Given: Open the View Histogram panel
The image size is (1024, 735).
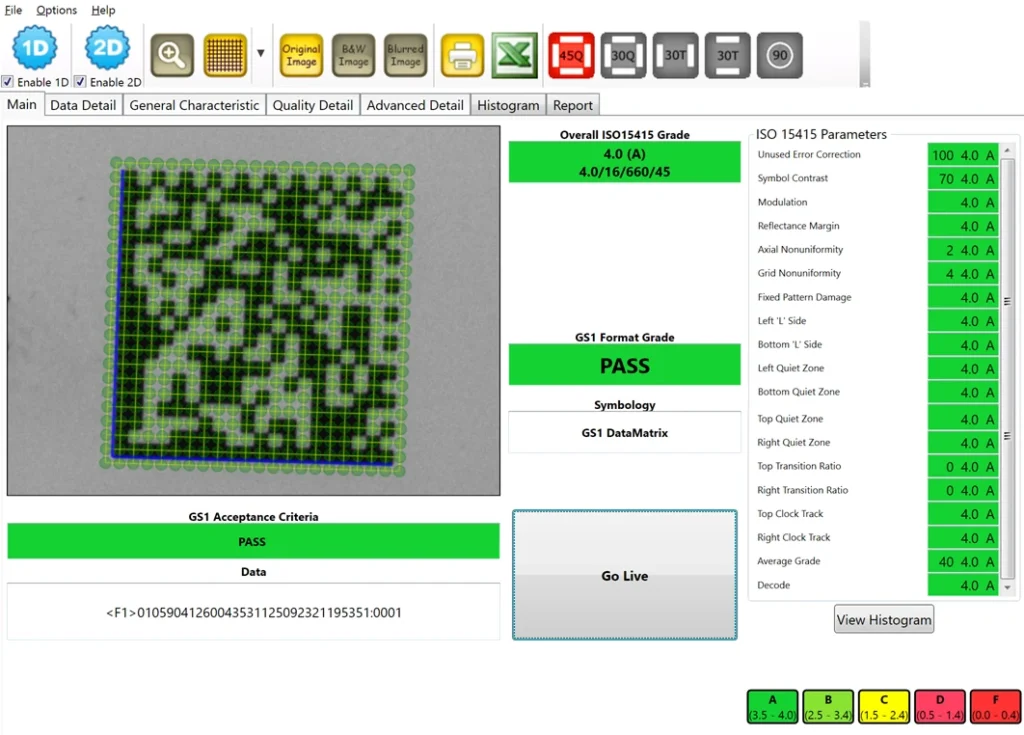Looking at the screenshot, I should click(x=883, y=619).
